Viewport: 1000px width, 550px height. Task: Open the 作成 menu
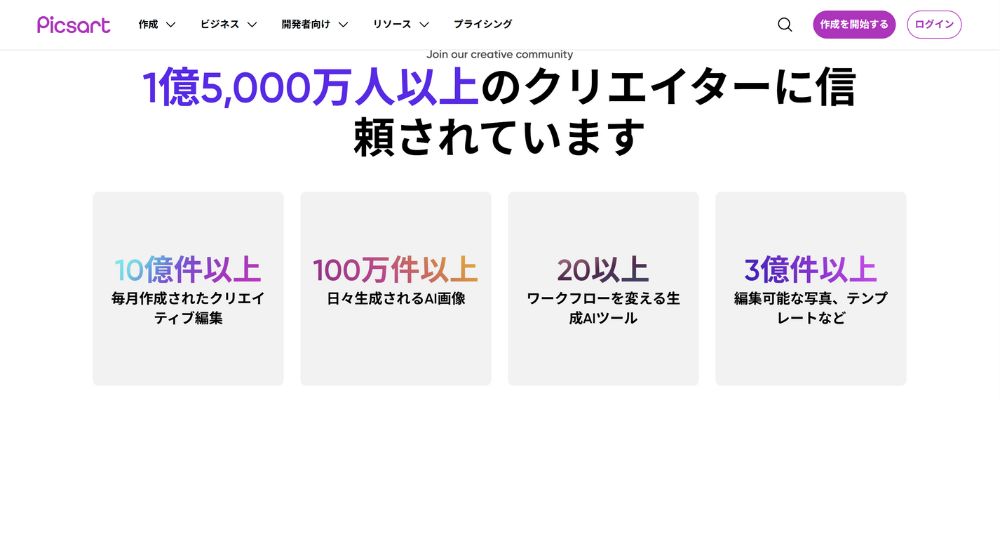click(148, 24)
